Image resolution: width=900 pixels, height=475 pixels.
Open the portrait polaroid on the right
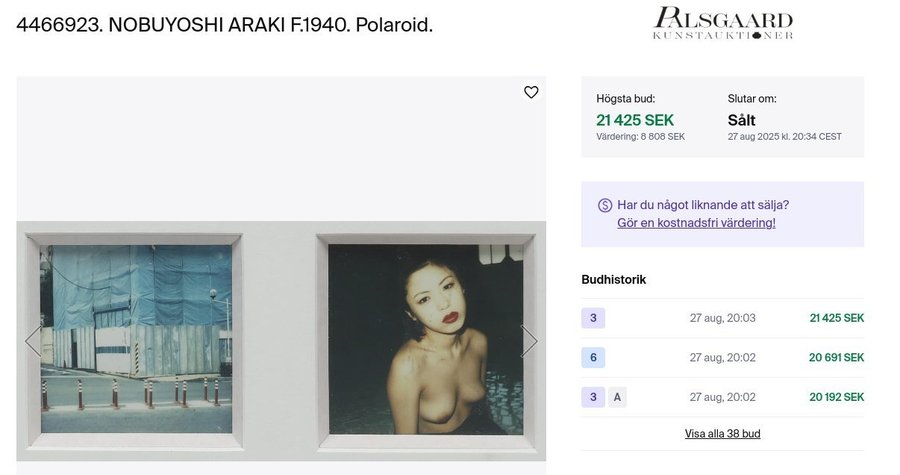[x=426, y=338]
